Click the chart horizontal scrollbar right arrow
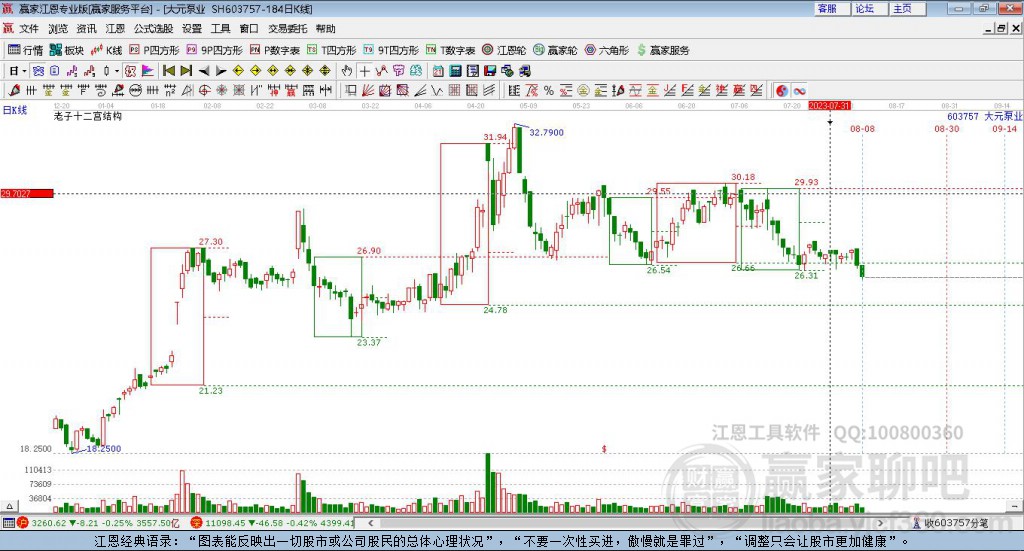 point(880,523)
